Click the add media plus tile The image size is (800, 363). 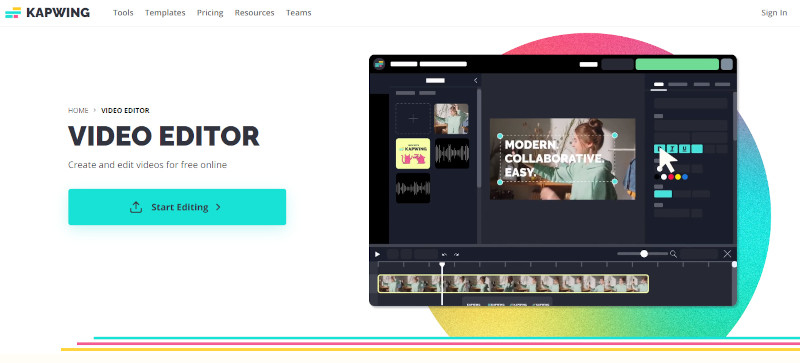tap(413, 118)
